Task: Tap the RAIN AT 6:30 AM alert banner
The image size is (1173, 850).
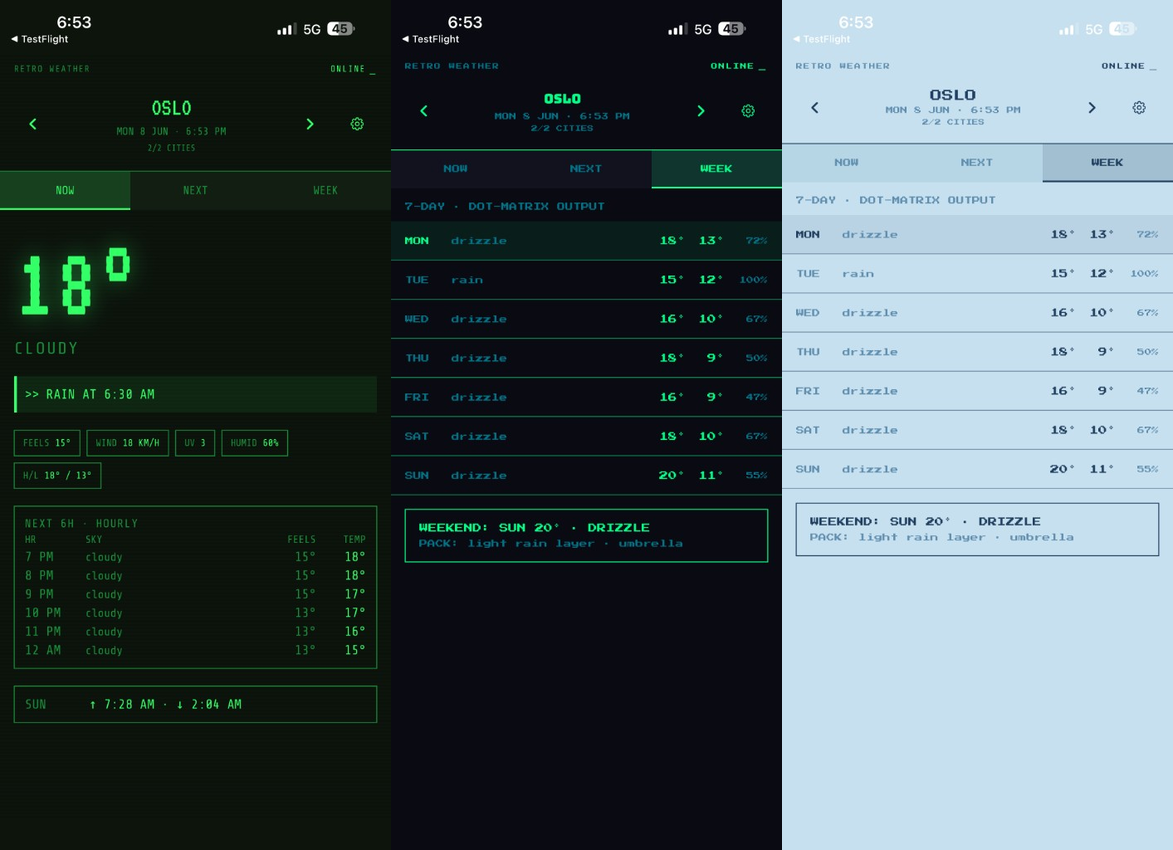Action: click(195, 394)
